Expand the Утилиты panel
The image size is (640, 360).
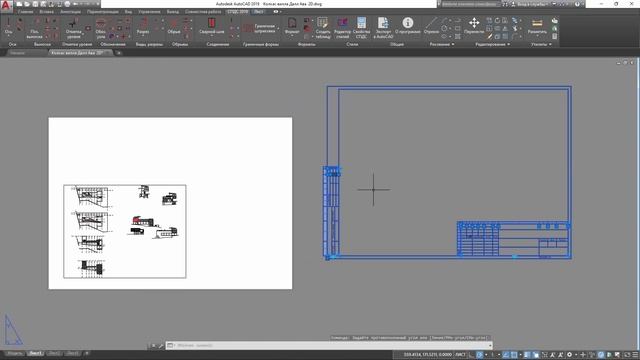pos(541,44)
